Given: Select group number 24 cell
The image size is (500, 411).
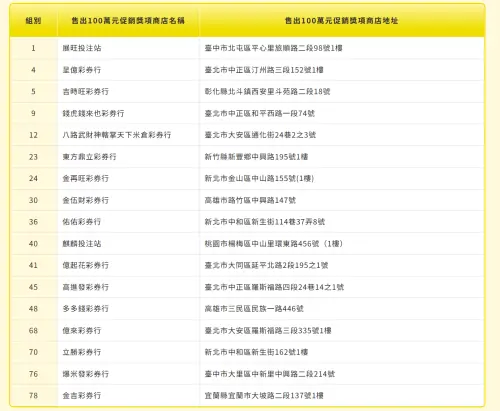Looking at the screenshot, I should (33, 178).
